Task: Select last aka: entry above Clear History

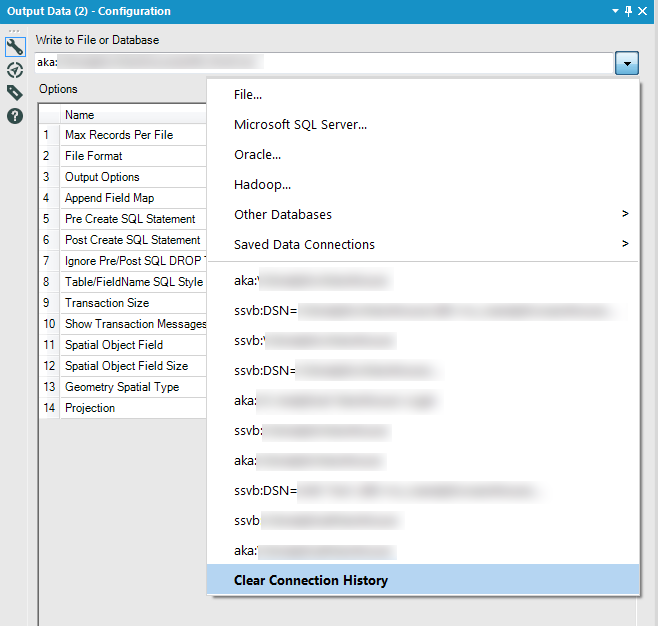Action: 423,550
